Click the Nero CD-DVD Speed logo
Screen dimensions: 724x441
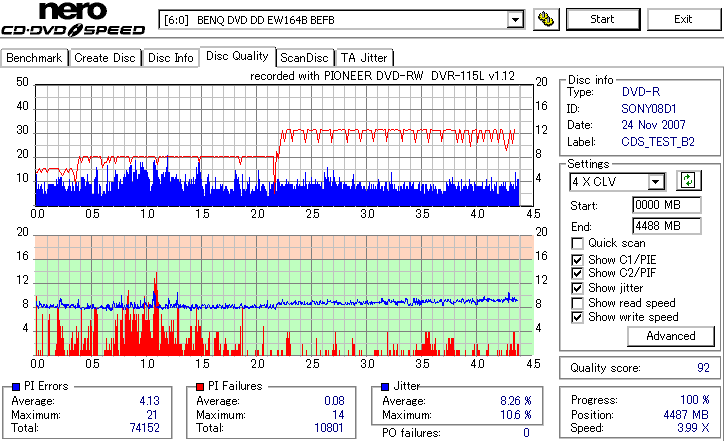pos(73,19)
